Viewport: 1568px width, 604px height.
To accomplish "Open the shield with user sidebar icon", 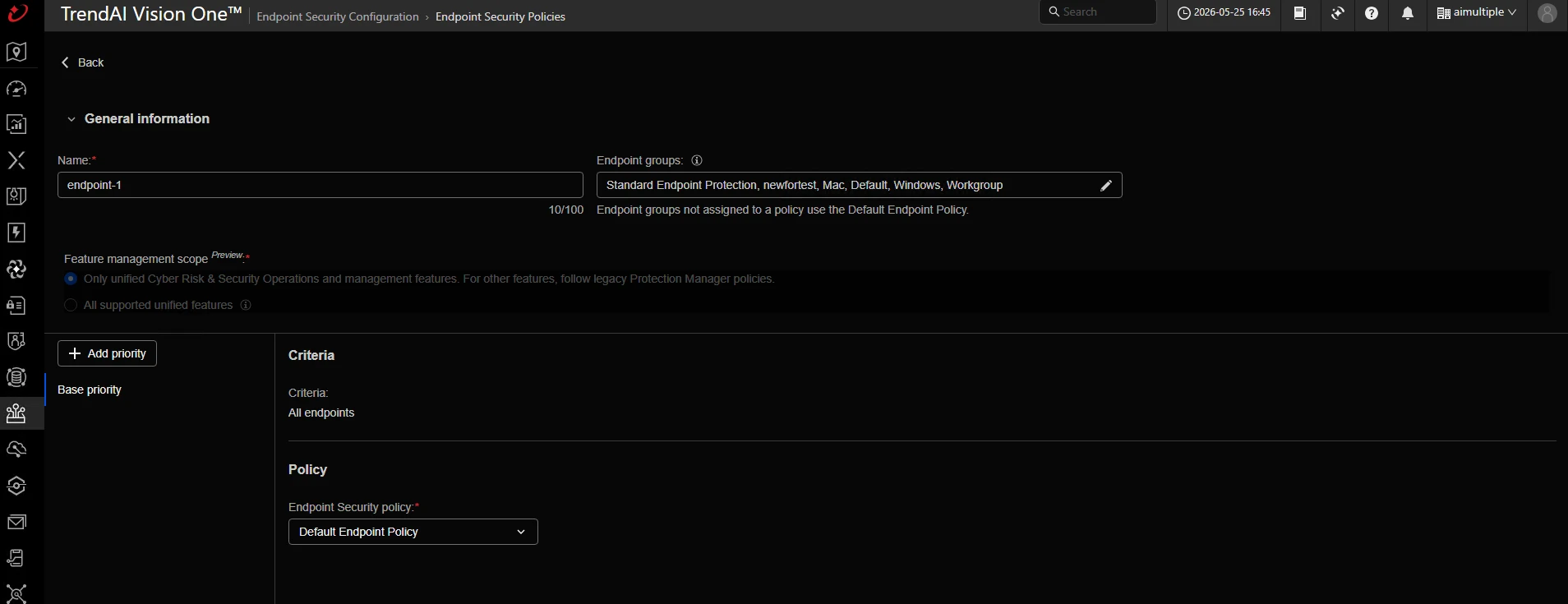I will pos(16,341).
